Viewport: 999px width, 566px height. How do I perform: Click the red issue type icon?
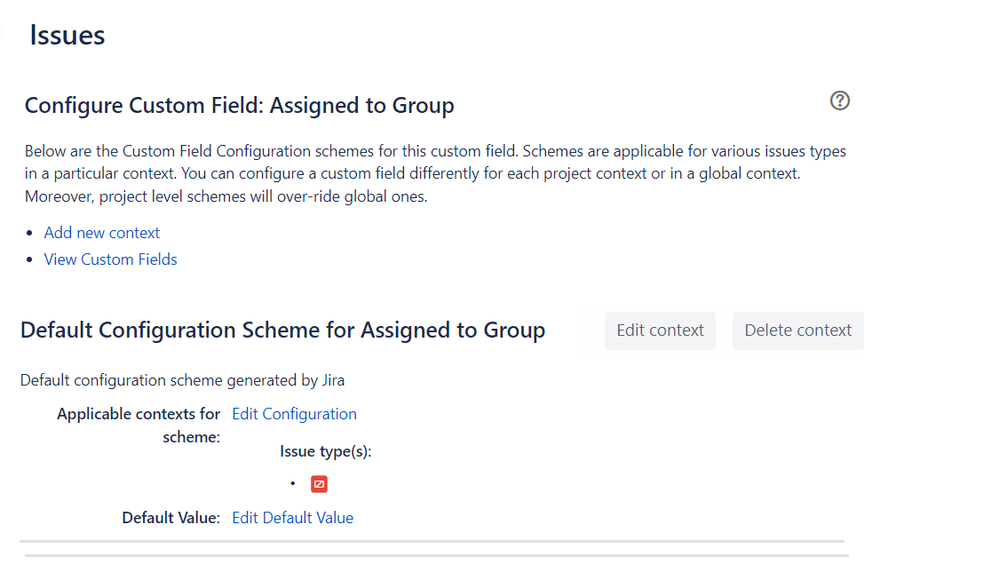(319, 484)
